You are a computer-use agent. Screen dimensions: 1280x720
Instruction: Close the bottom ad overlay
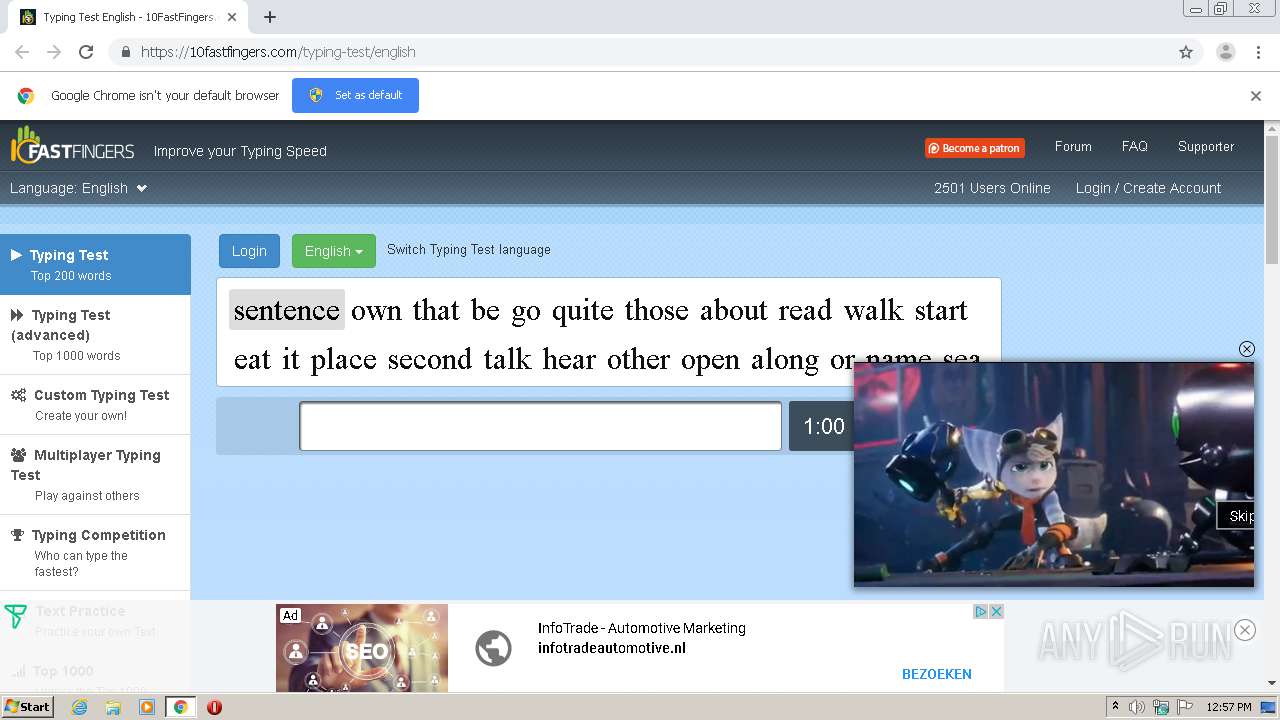click(1245, 630)
